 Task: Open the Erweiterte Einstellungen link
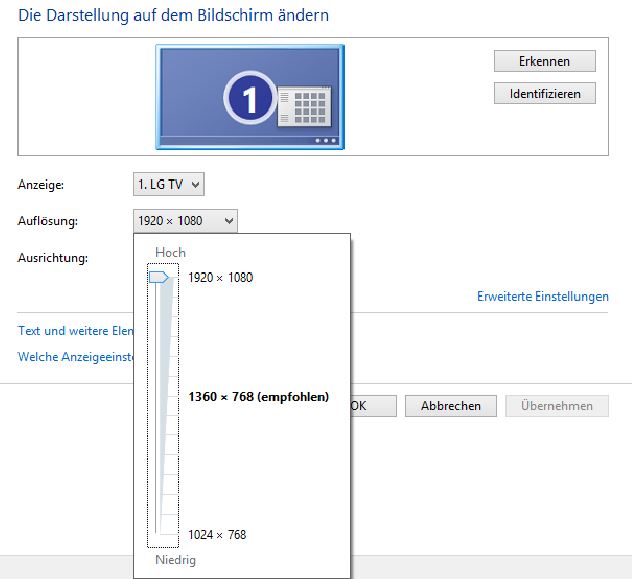click(x=543, y=297)
